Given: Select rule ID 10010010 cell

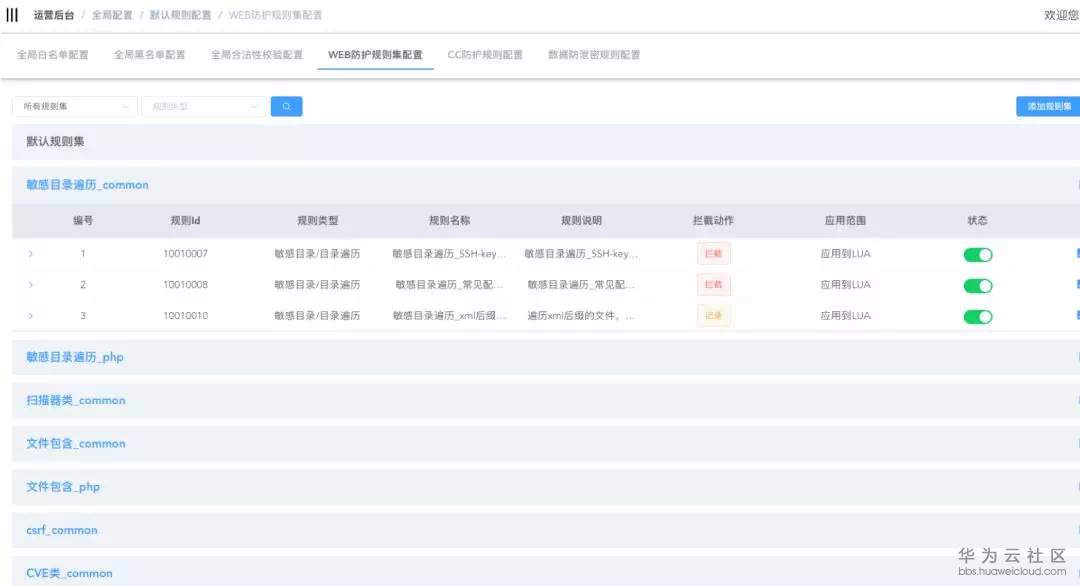Looking at the screenshot, I should point(185,316).
